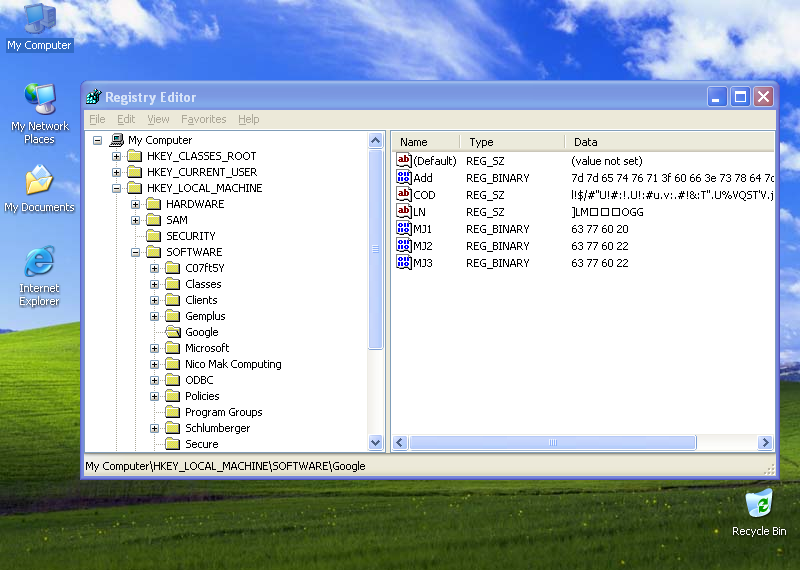Select the Program Groups key

[223, 412]
